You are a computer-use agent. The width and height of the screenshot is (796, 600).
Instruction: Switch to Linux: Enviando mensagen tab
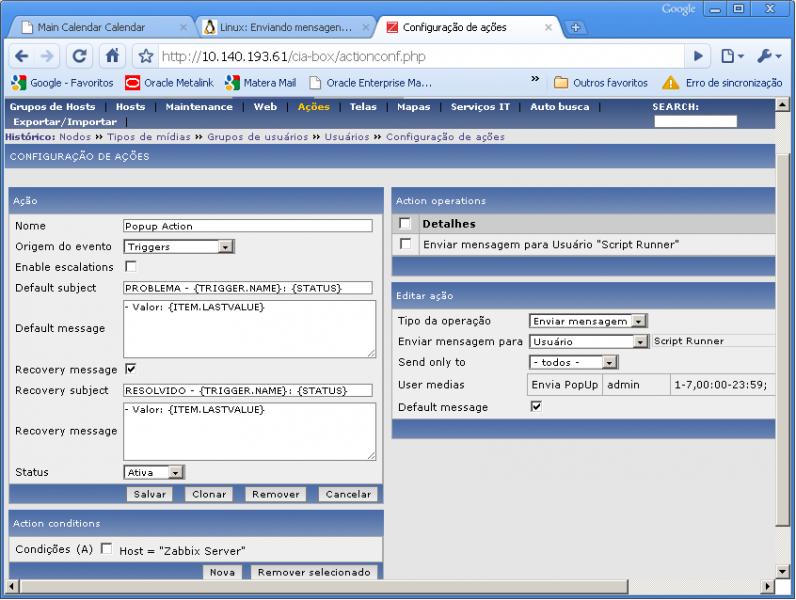pyautogui.click(x=278, y=27)
